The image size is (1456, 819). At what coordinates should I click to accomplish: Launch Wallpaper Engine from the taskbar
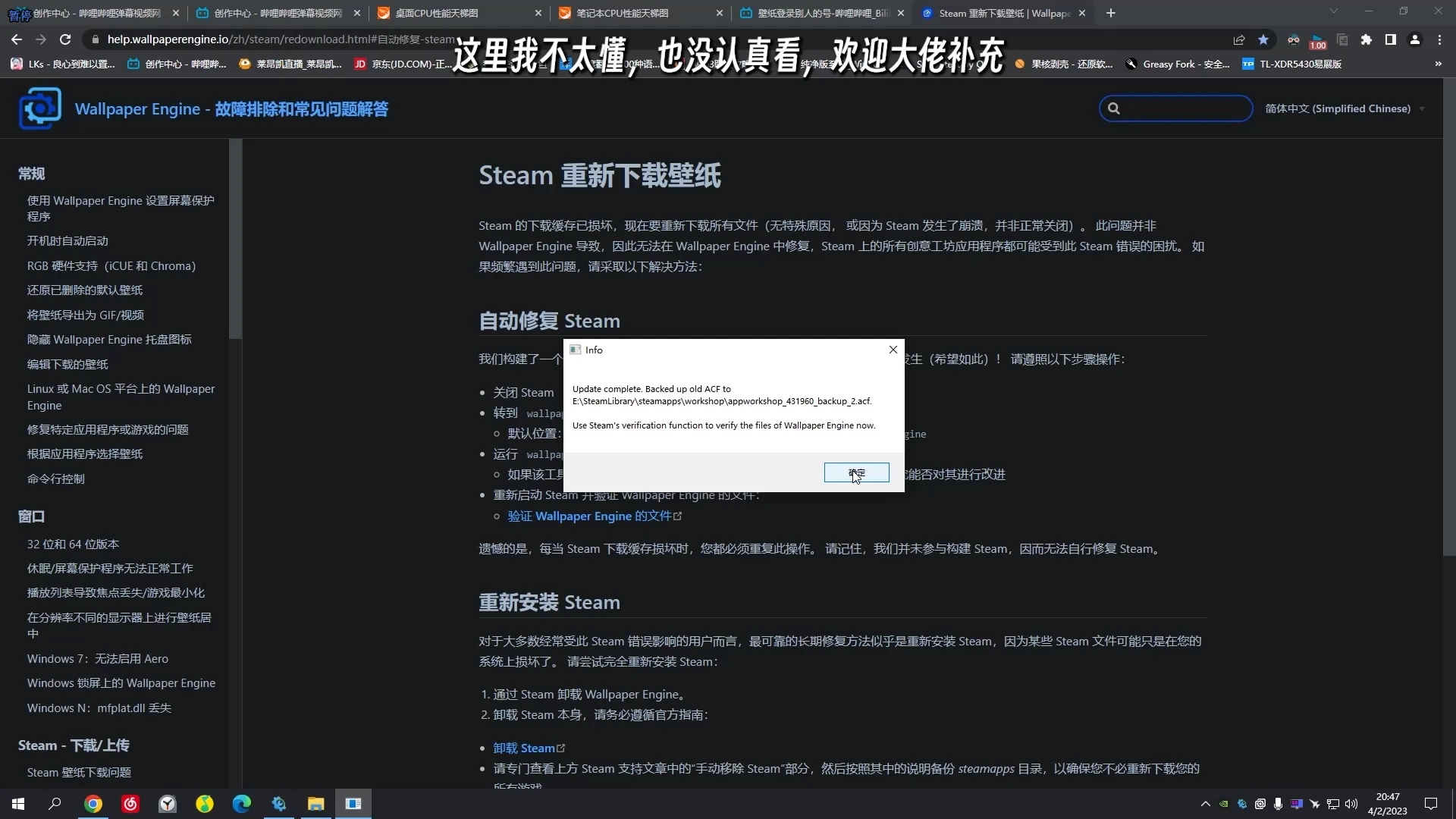[x=278, y=804]
